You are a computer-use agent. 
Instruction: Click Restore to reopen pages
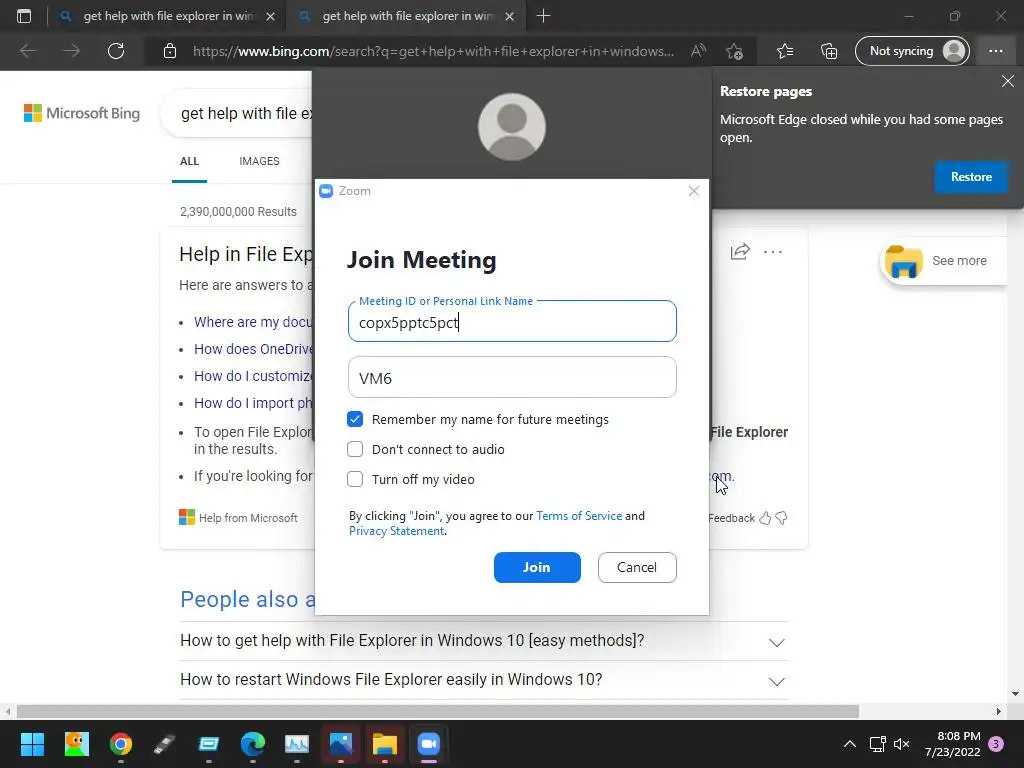coord(971,177)
